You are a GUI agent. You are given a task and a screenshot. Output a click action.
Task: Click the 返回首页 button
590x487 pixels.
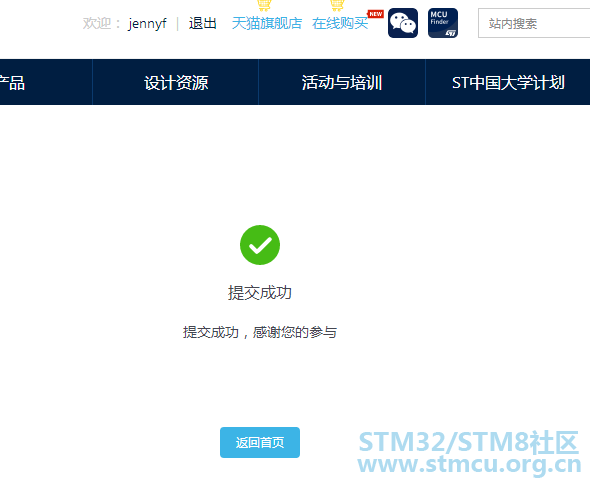point(260,442)
